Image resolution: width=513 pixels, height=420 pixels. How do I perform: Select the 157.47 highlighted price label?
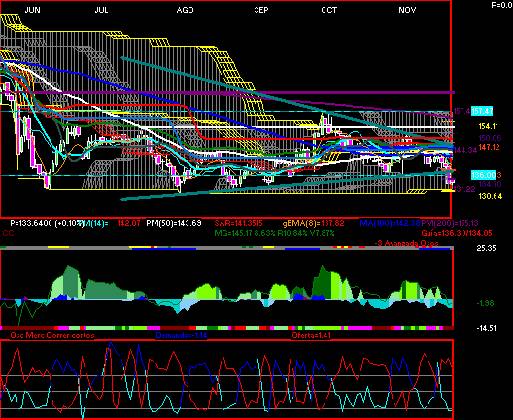point(482,111)
